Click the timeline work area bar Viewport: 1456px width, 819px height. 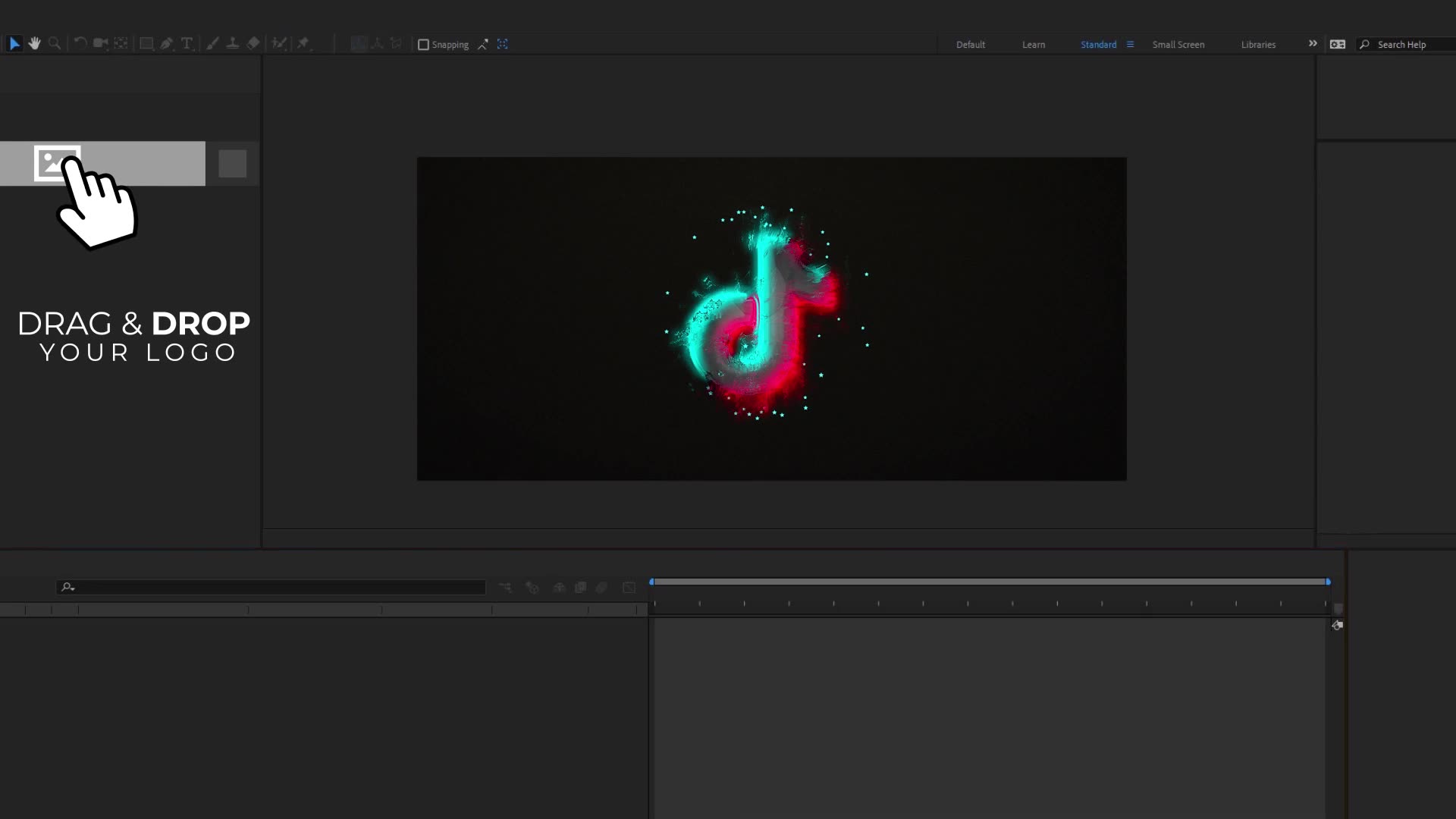[x=990, y=582]
